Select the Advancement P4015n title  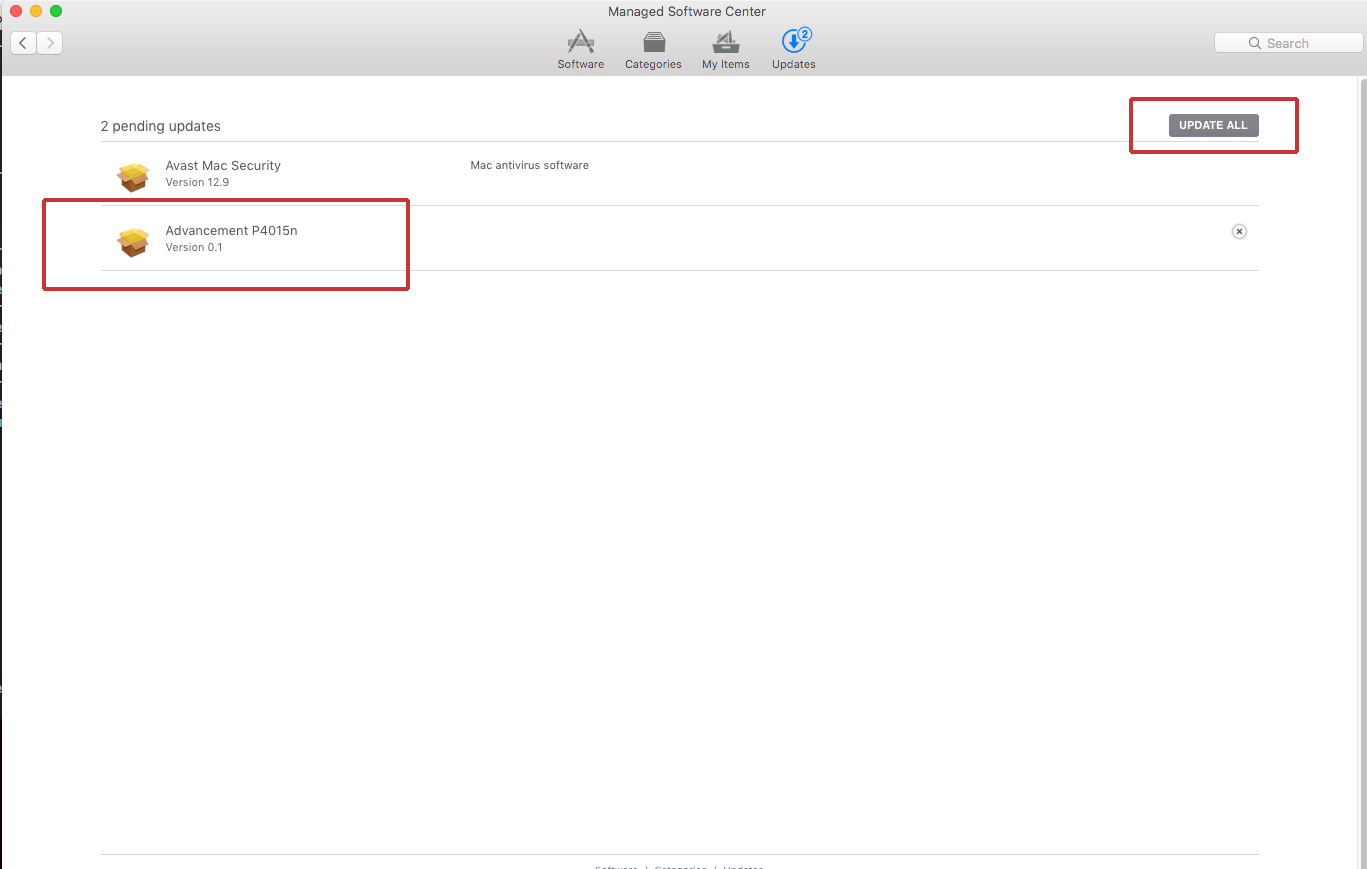click(x=231, y=231)
